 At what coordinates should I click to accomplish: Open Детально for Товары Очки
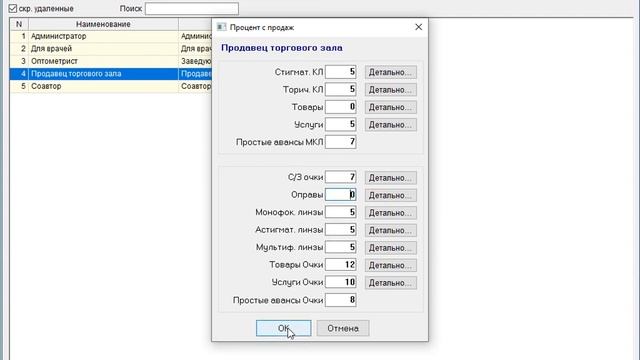click(x=391, y=266)
